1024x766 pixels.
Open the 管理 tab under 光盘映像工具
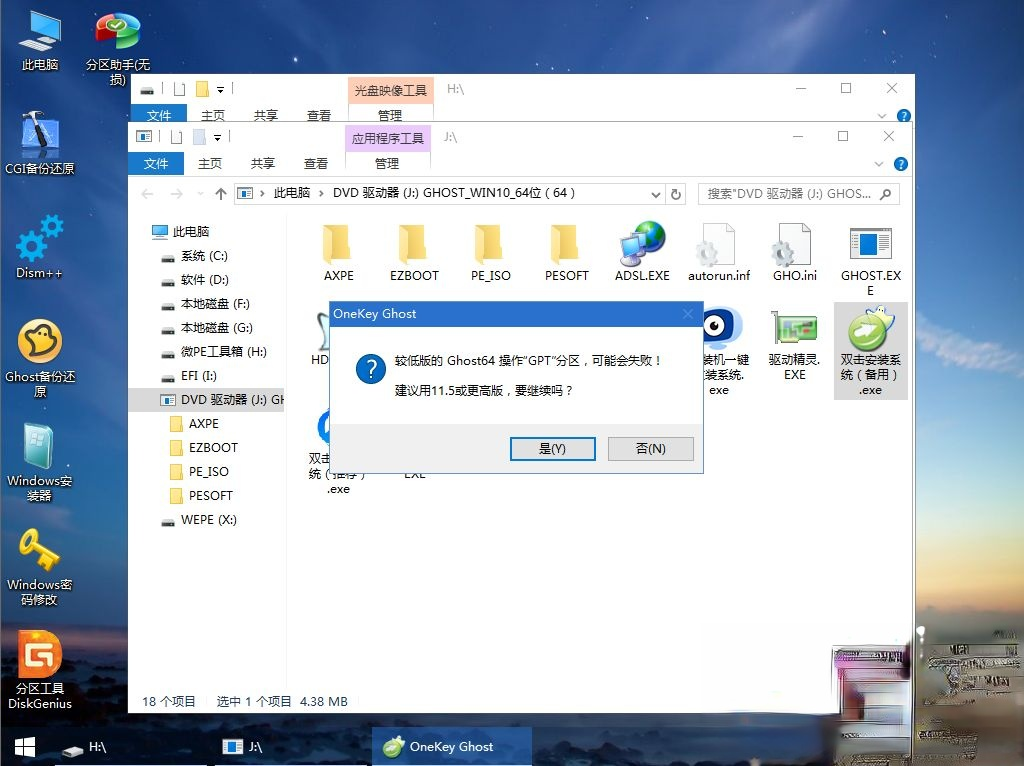tap(391, 115)
